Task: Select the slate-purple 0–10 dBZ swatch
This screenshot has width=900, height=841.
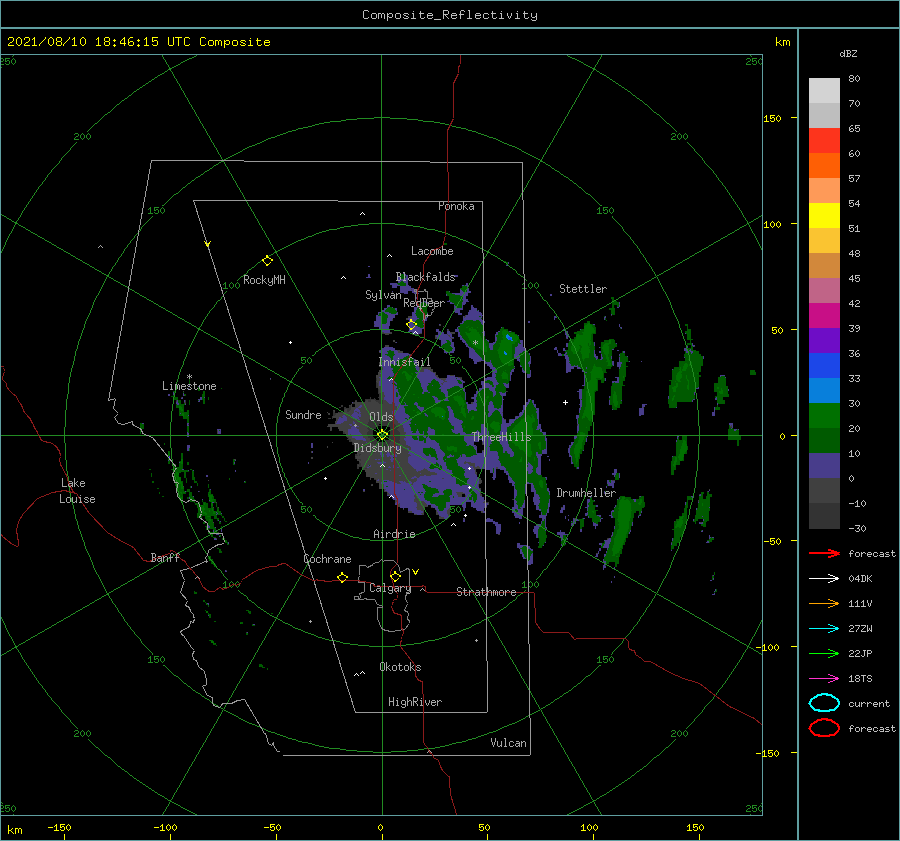Action: 824,466
